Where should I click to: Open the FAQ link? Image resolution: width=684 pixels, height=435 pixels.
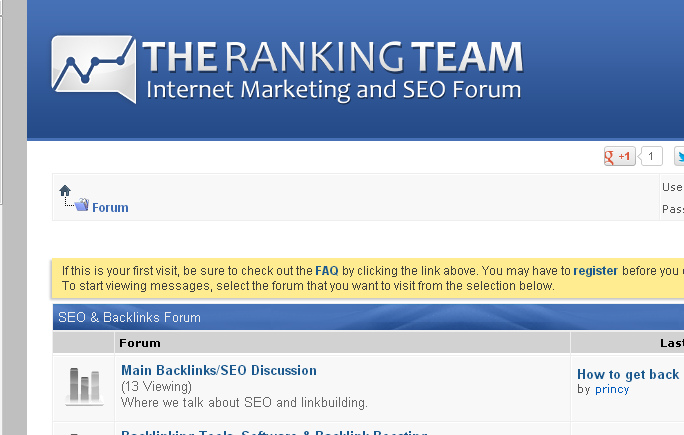pyautogui.click(x=326, y=270)
